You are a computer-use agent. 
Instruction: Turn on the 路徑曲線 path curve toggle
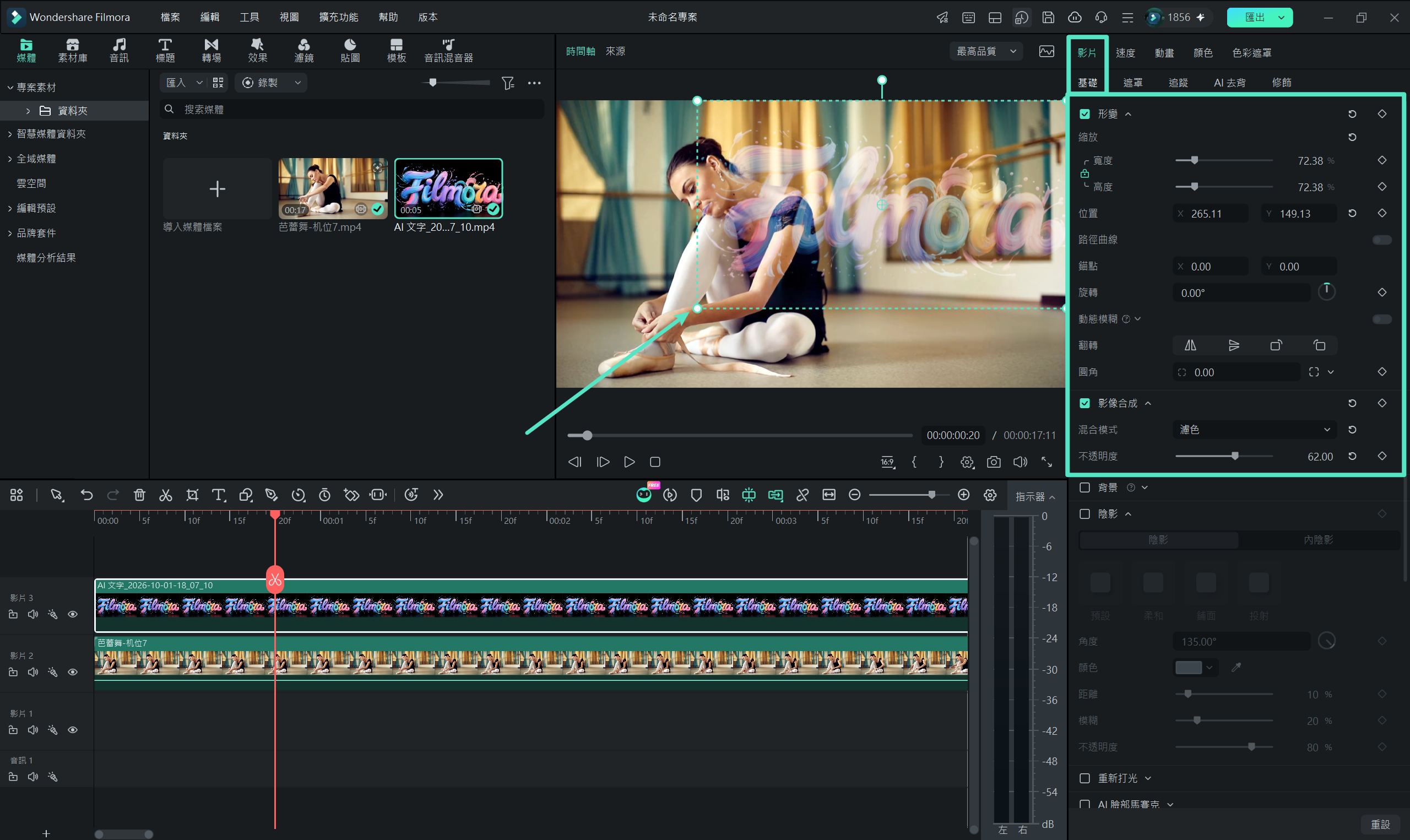click(1382, 240)
